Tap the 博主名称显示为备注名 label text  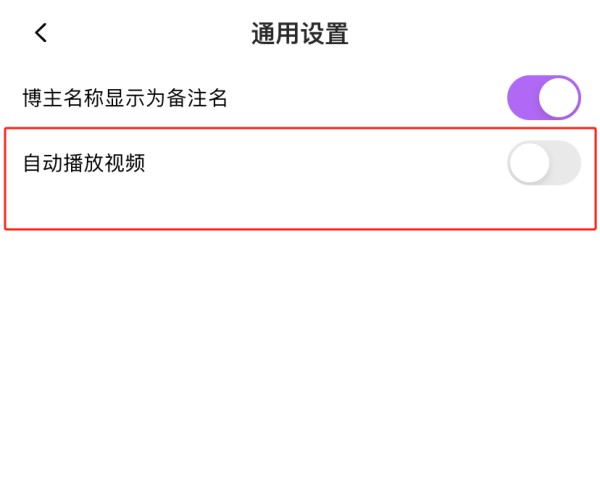[x=126, y=98]
